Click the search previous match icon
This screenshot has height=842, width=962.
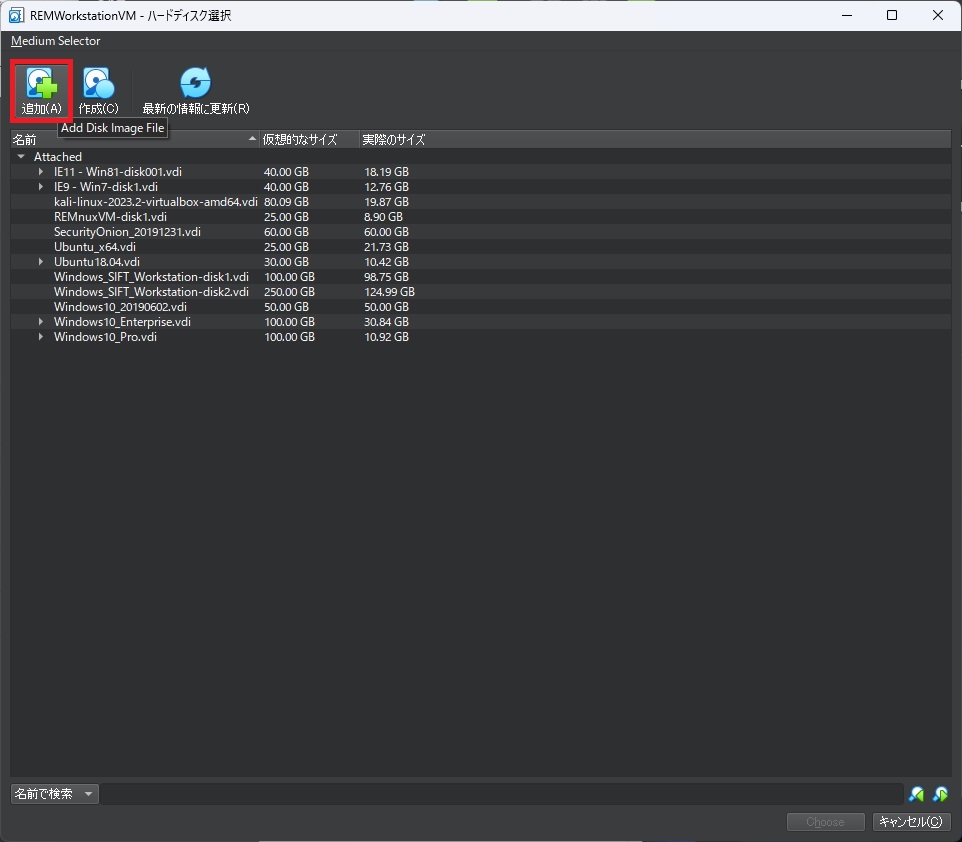click(916, 794)
